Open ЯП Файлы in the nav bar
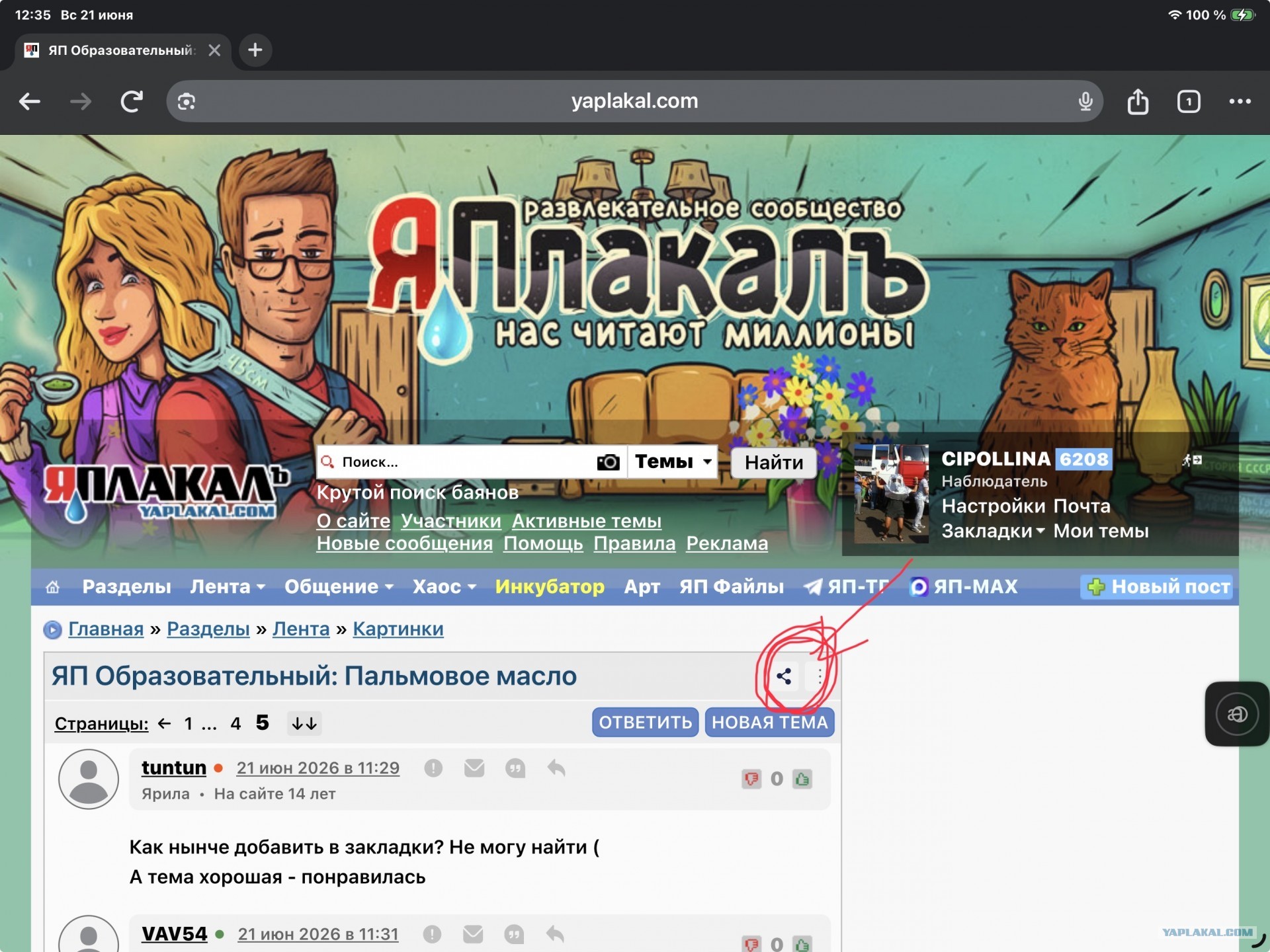Image resolution: width=1270 pixels, height=952 pixels. point(731,586)
